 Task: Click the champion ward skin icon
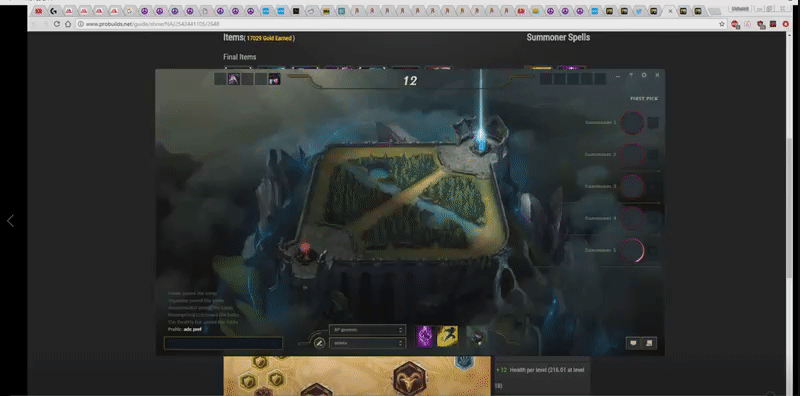477,337
